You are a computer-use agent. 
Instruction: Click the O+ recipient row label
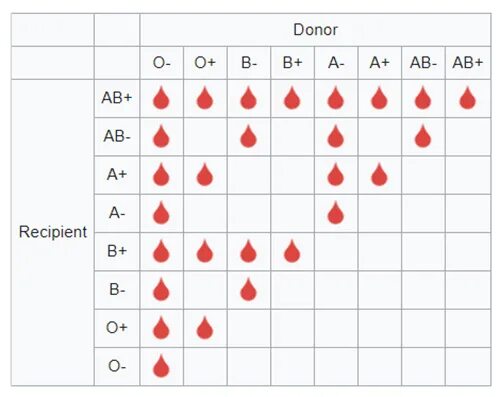click(117, 328)
